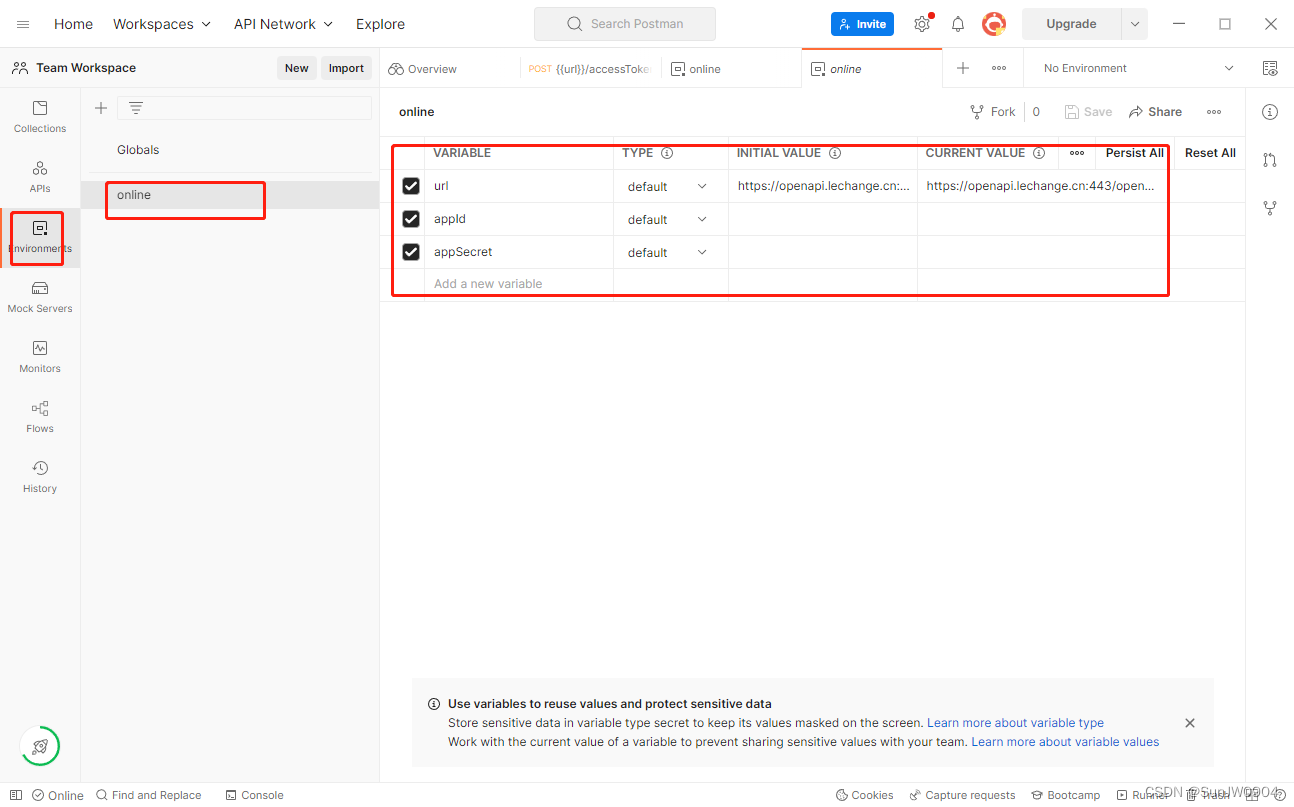Open Cookies in status bar
This screenshot has height=807, width=1294.
point(864,795)
